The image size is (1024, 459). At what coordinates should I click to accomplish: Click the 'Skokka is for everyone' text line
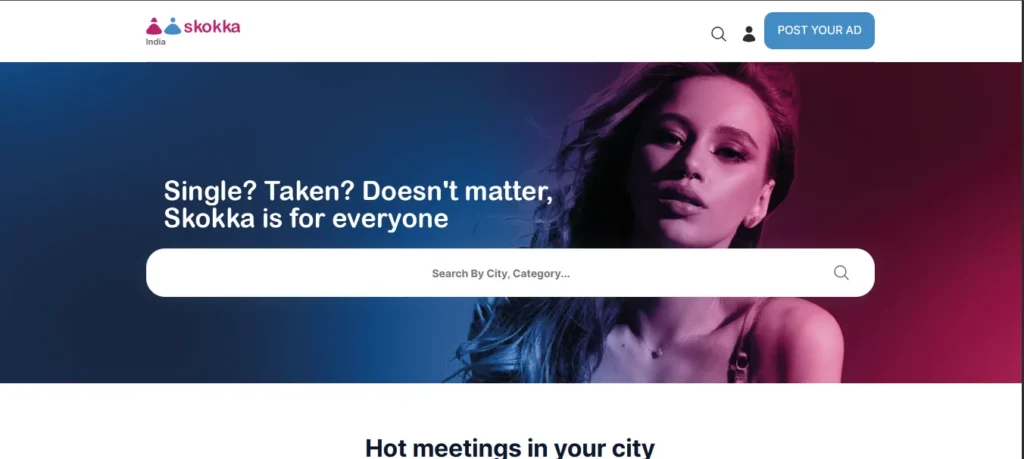coord(306,219)
